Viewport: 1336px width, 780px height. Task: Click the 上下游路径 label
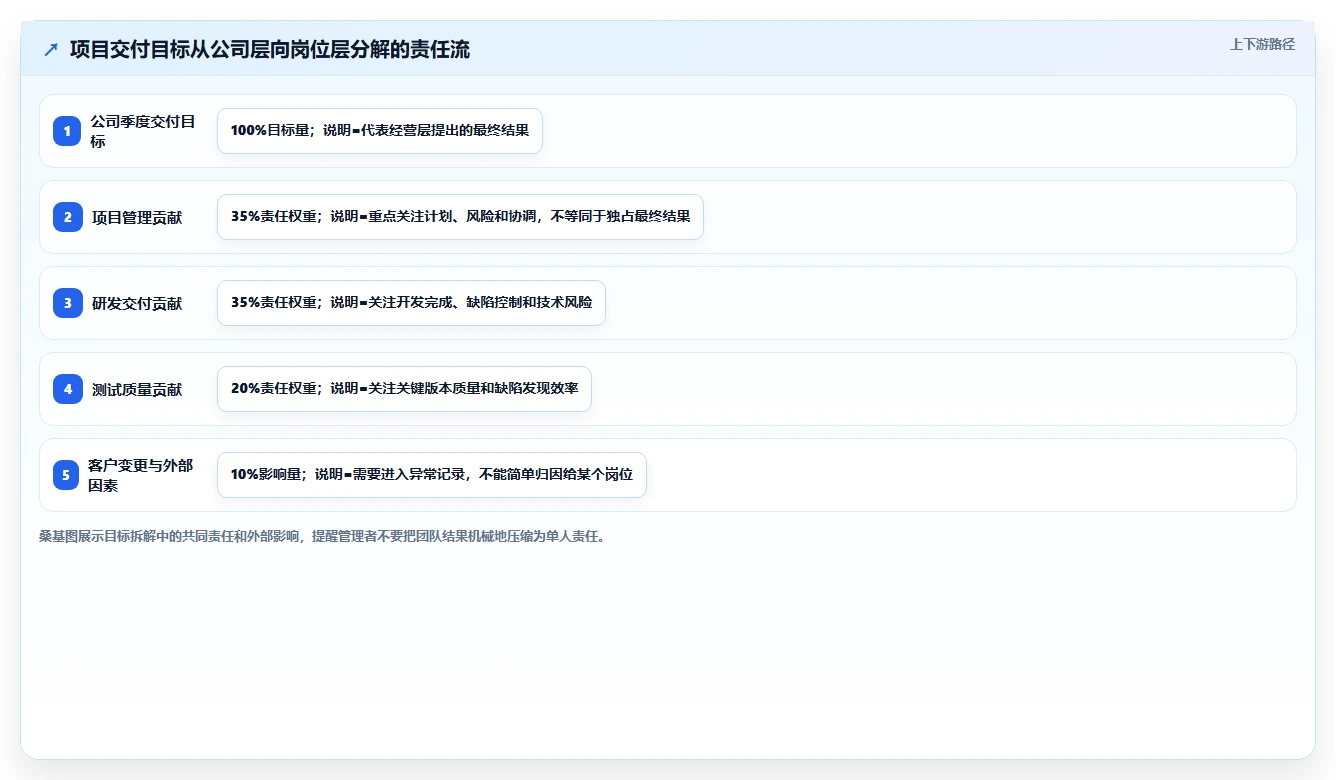[1262, 44]
